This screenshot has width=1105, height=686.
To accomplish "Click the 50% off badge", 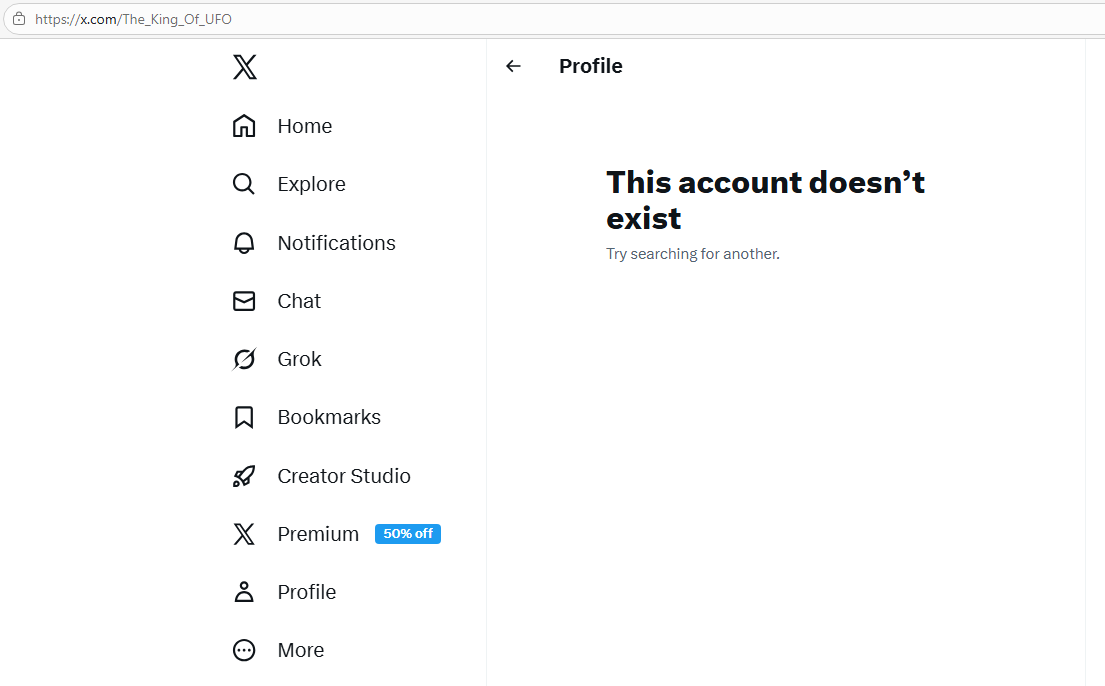I will (x=408, y=534).
